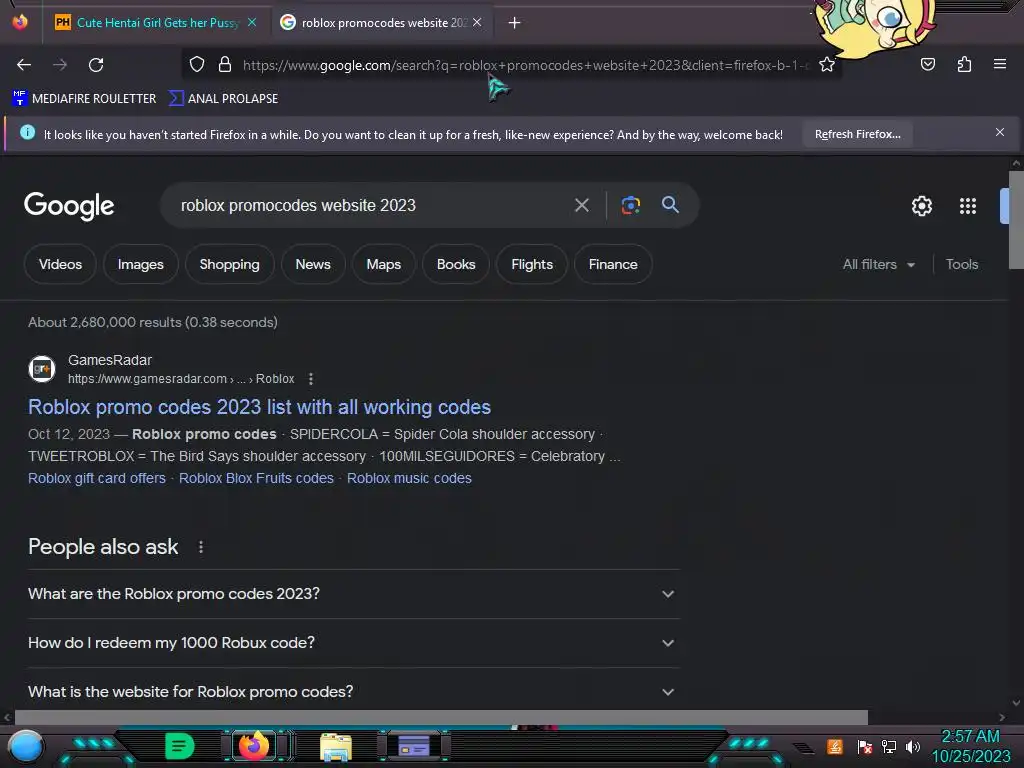The width and height of the screenshot is (1024, 768).
Task: View site security lock information
Action: 225,65
